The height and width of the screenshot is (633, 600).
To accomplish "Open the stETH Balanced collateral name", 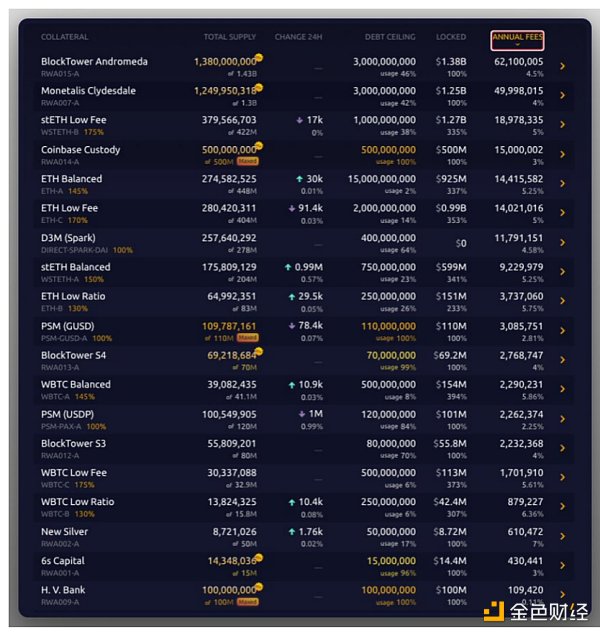I will [x=75, y=267].
